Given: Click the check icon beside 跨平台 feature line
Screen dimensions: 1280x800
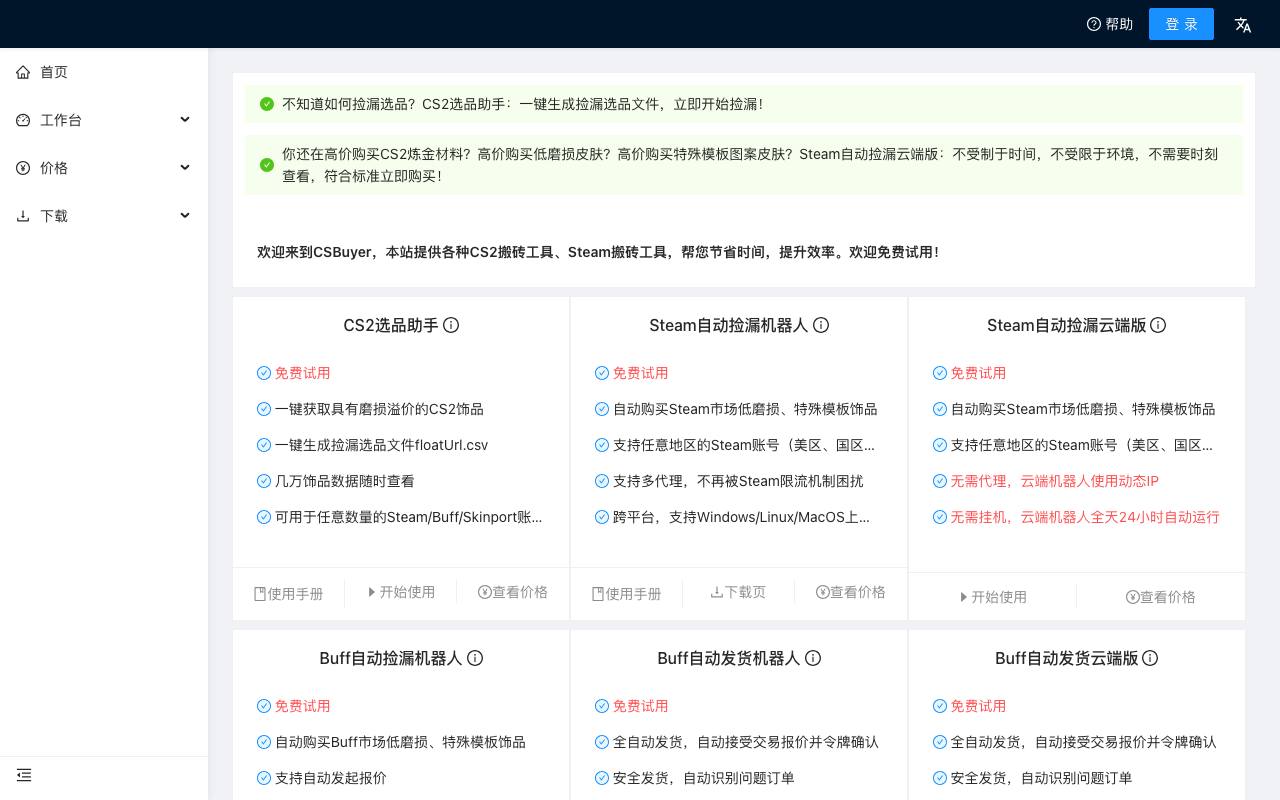Looking at the screenshot, I should (x=602, y=517).
